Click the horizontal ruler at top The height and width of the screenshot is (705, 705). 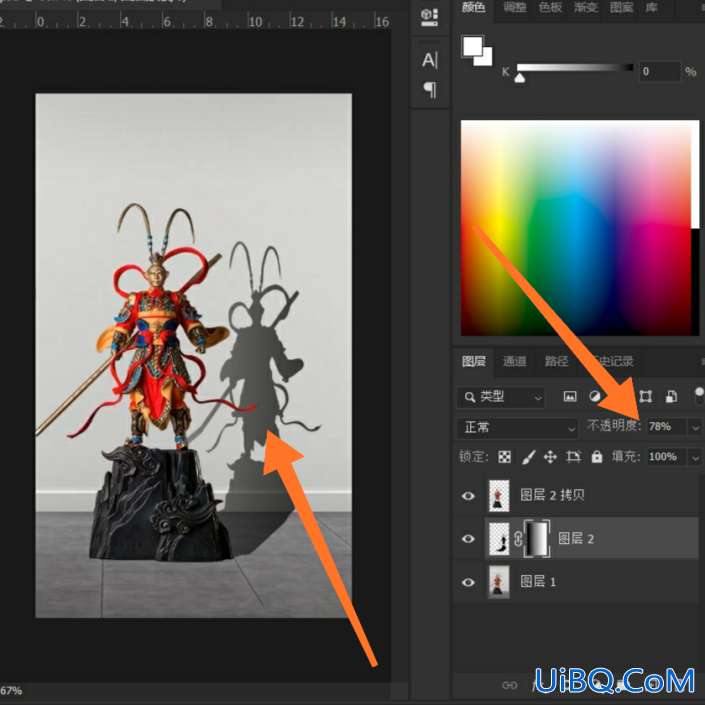(x=195, y=21)
